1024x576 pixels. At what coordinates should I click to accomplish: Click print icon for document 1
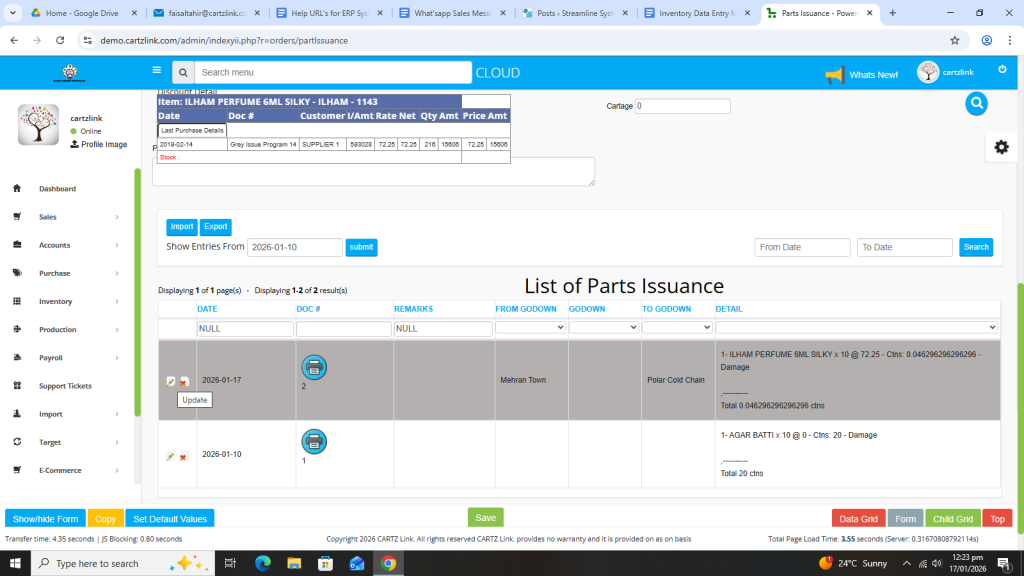pyautogui.click(x=314, y=442)
